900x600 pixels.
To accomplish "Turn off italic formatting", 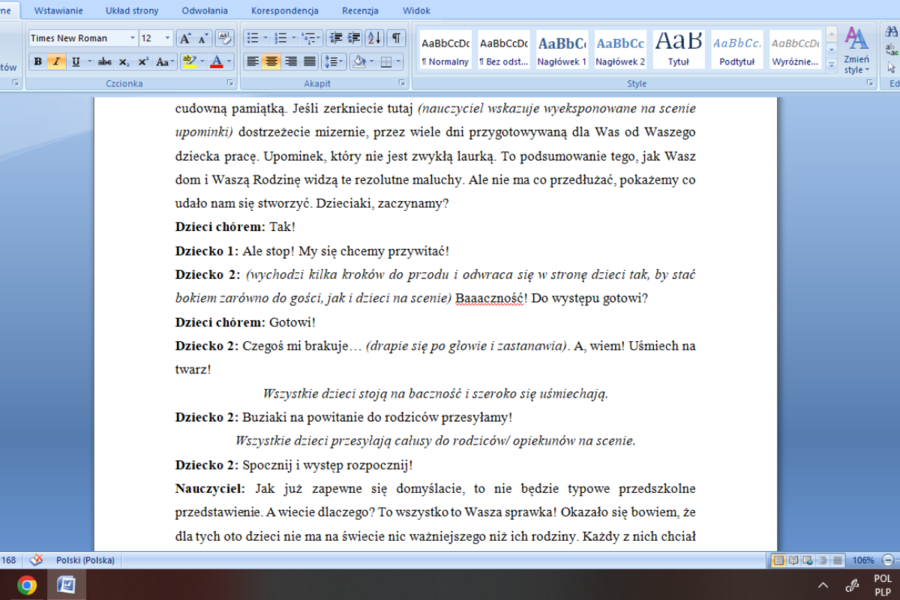I will 56,62.
